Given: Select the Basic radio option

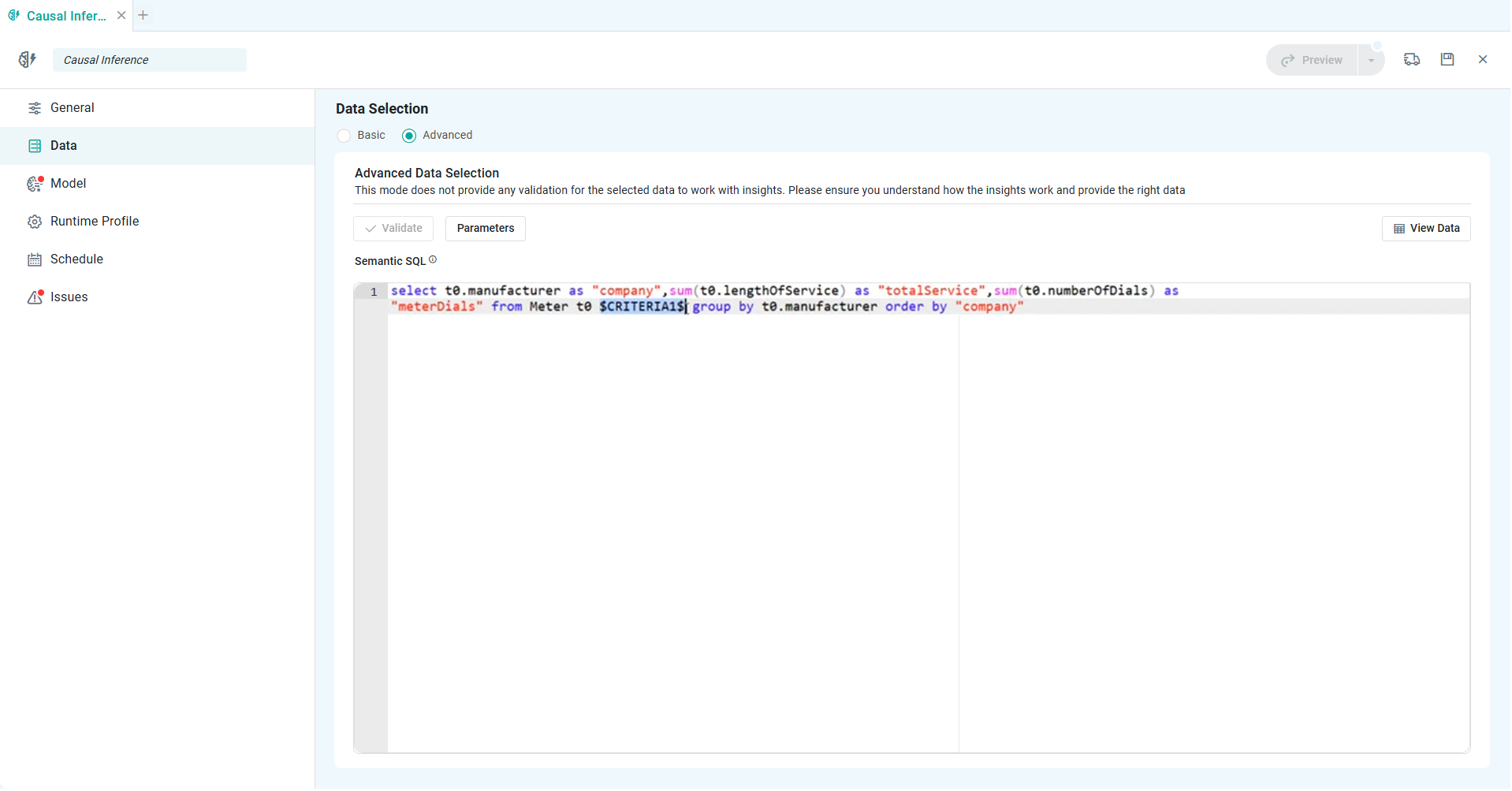Looking at the screenshot, I should coord(344,136).
